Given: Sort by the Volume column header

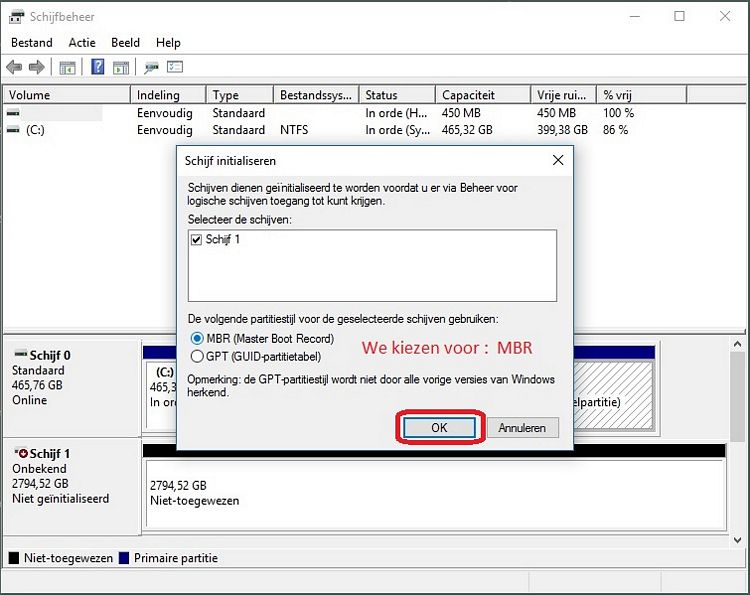Looking at the screenshot, I should tap(66, 95).
